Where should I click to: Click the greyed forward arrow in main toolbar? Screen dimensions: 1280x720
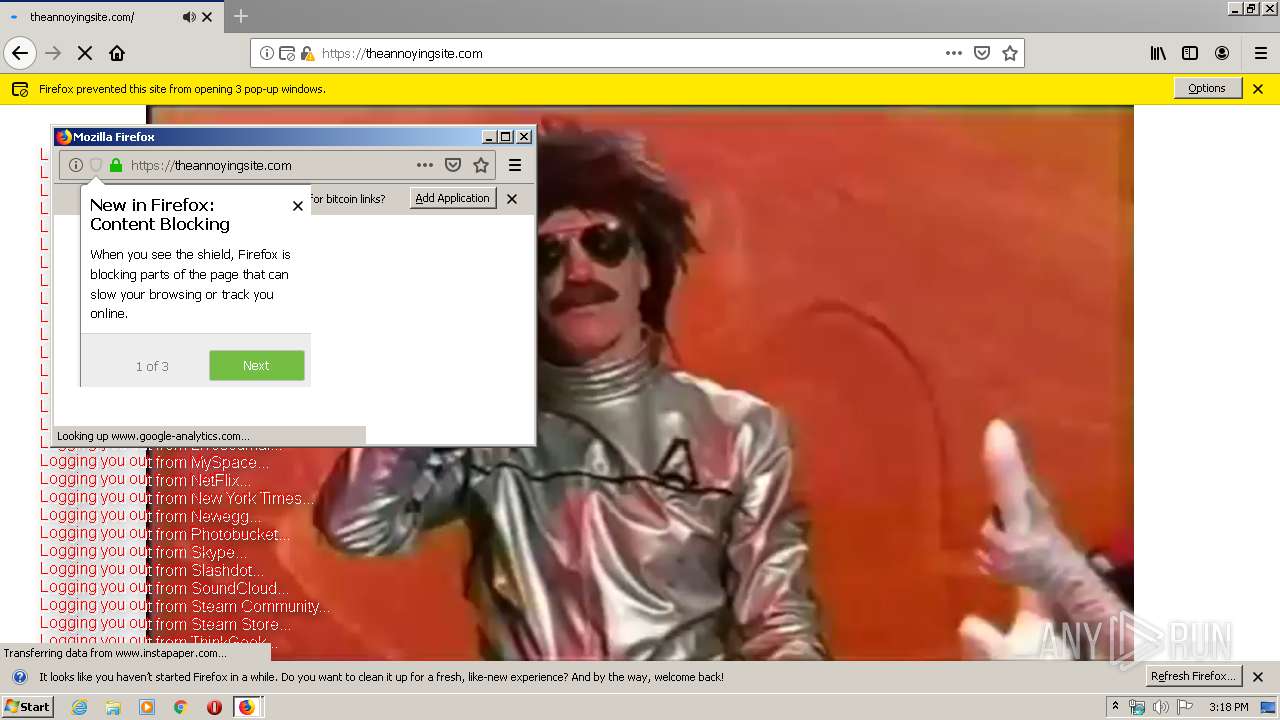(53, 53)
